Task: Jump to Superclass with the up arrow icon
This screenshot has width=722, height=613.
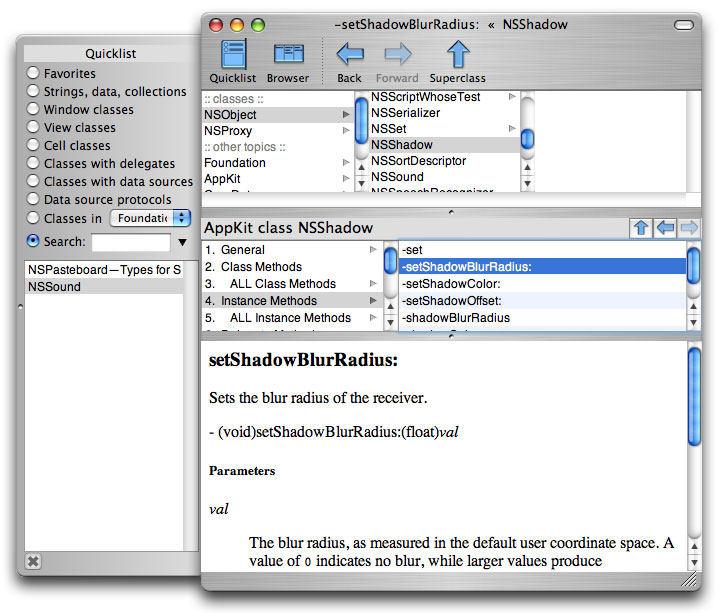Action: [x=458, y=54]
